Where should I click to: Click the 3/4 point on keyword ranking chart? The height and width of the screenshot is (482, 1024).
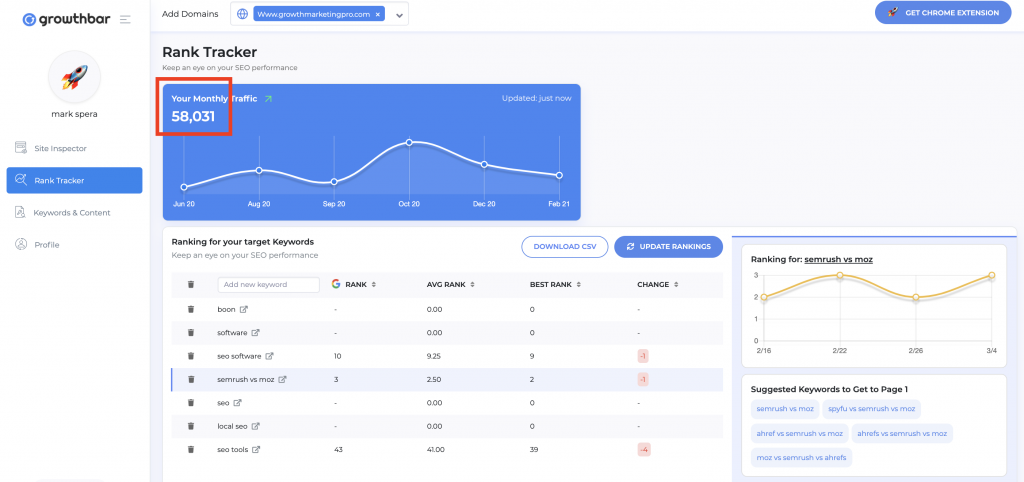[x=991, y=276]
